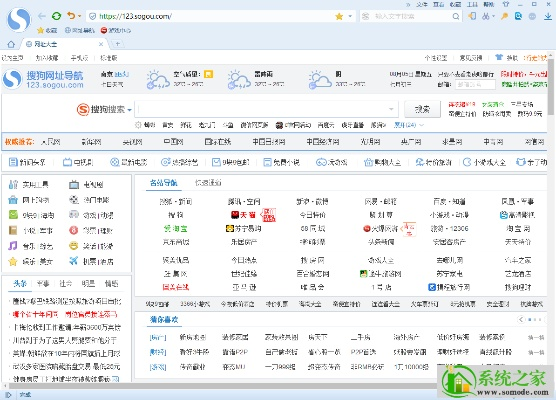
Task: Open the 工具 menu
Action: (x=472, y=5)
